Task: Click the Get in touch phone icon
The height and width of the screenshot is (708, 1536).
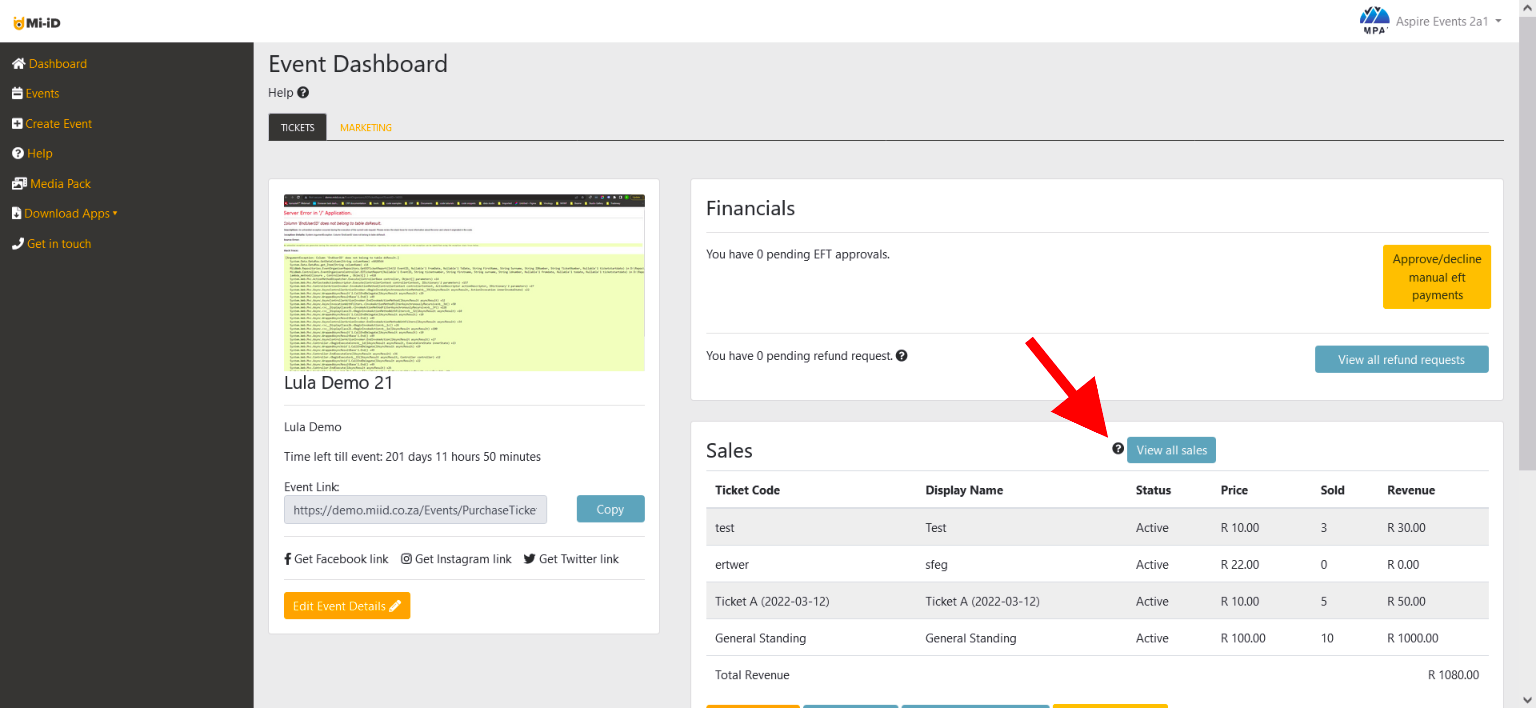Action: 18,244
